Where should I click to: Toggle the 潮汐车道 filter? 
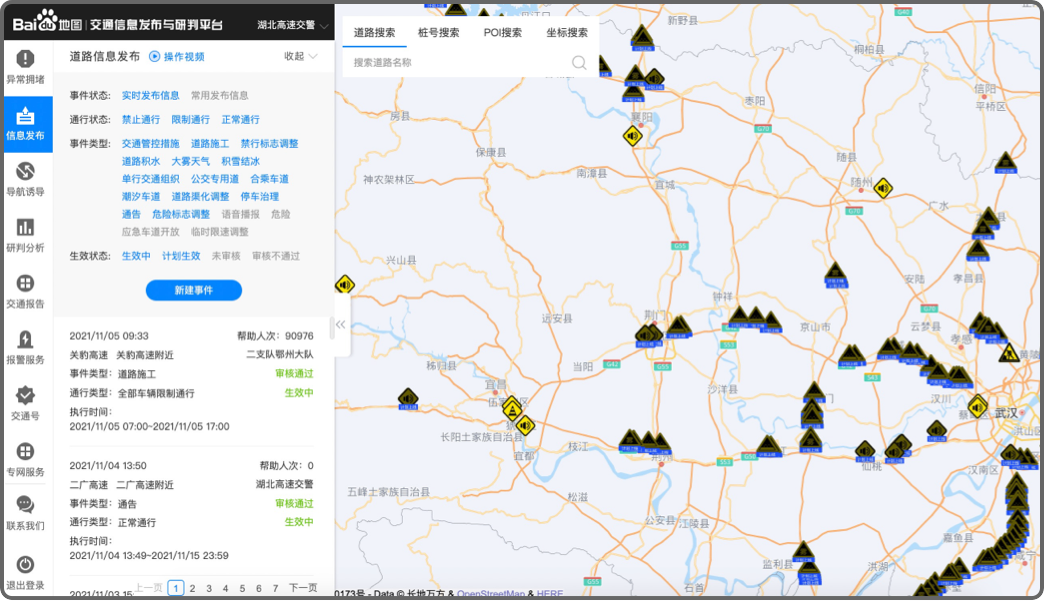pyautogui.click(x=140, y=197)
